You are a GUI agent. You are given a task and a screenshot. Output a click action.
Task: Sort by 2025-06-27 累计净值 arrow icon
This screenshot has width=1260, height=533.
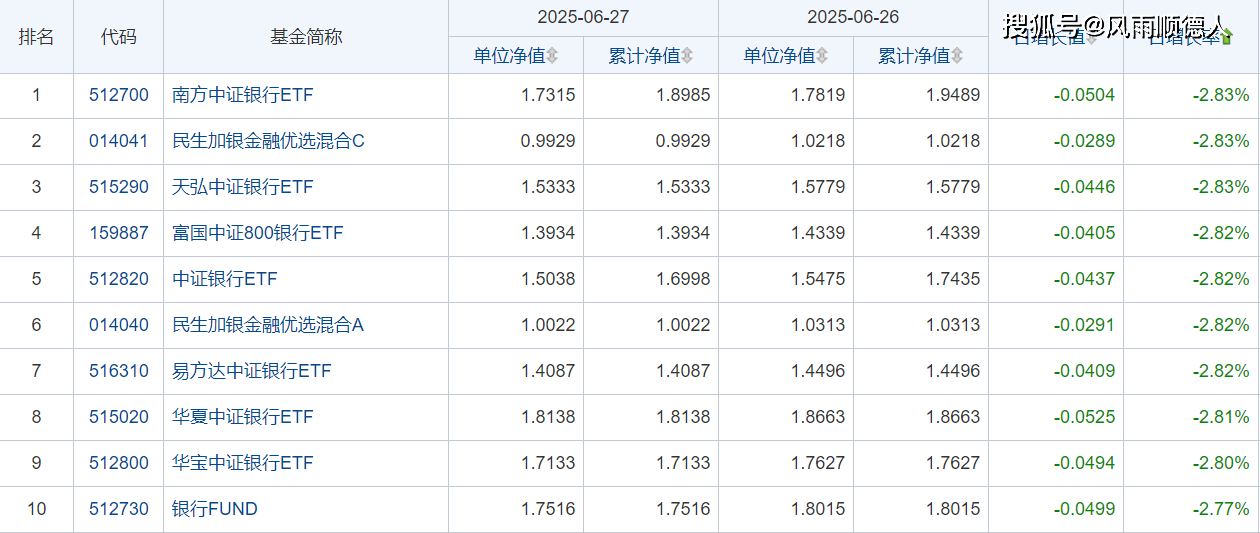tap(687, 56)
